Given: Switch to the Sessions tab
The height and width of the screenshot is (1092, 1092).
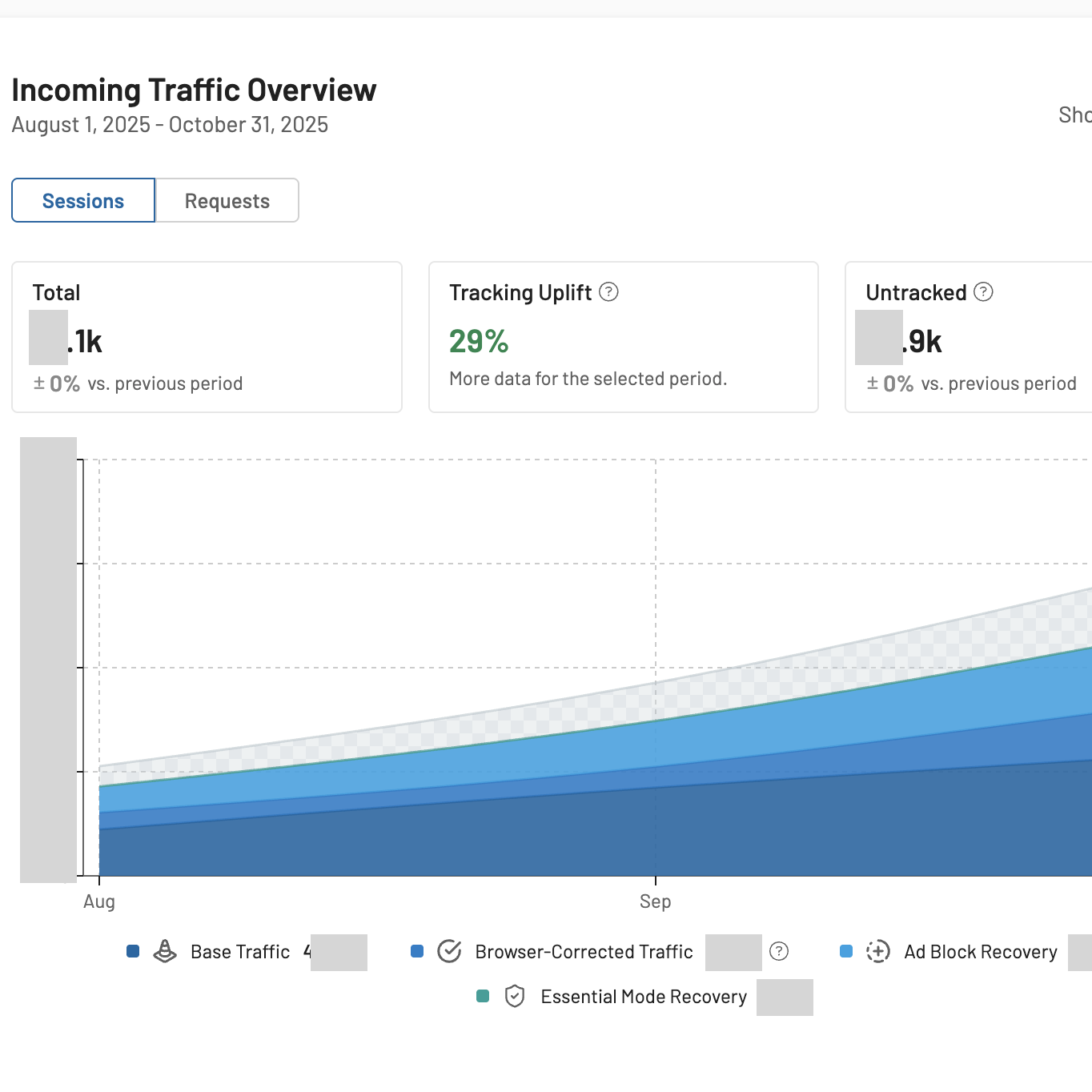Looking at the screenshot, I should pos(83,201).
